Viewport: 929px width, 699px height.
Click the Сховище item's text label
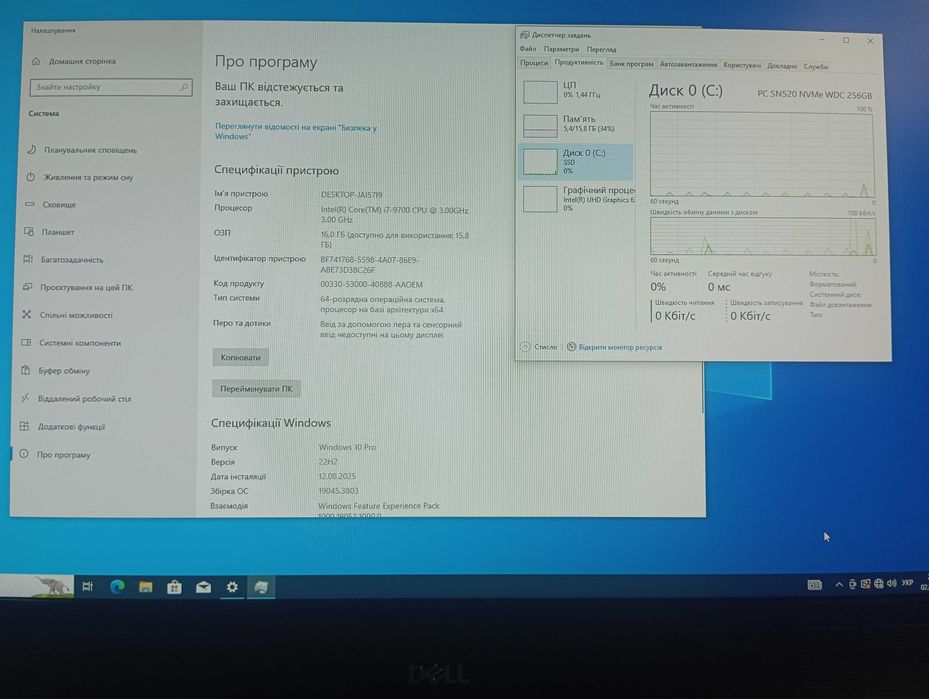[x=59, y=204]
